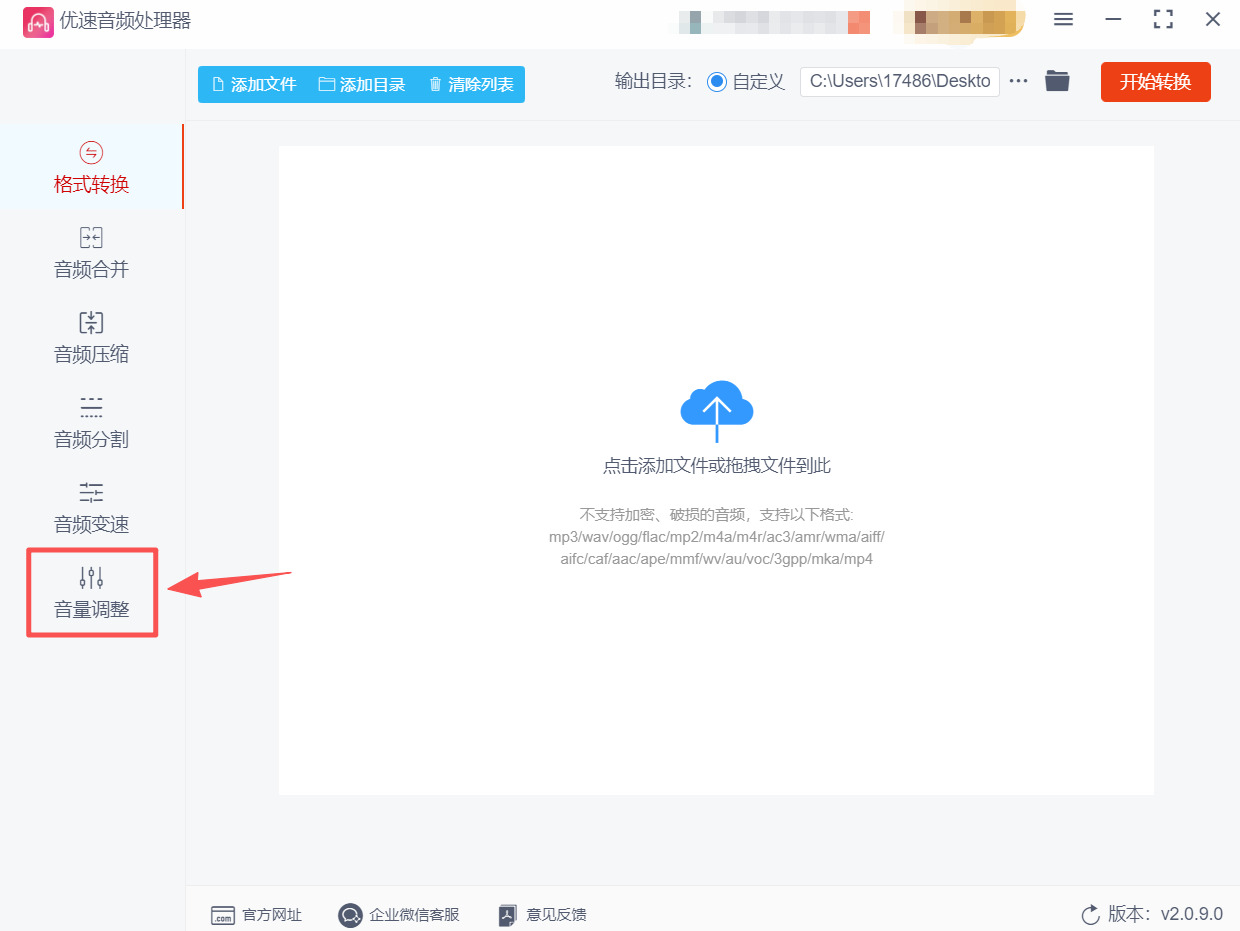The image size is (1240, 931).
Task: Click the refresh icon beside 版本 v2.0.9.0
Action: pyautogui.click(x=1090, y=915)
